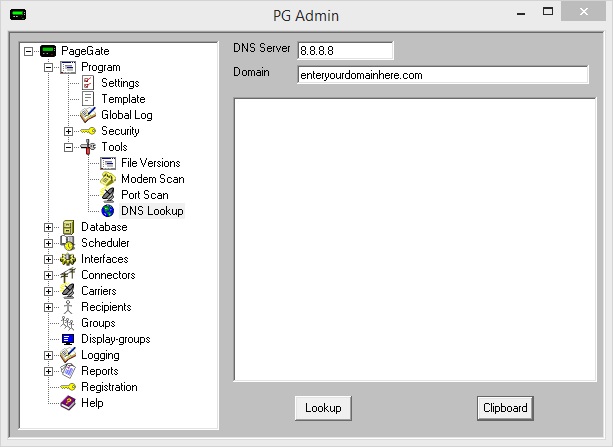Viewport: 613px width, 447px height.
Task: Click the Database cabinet icon
Action: (x=68, y=227)
